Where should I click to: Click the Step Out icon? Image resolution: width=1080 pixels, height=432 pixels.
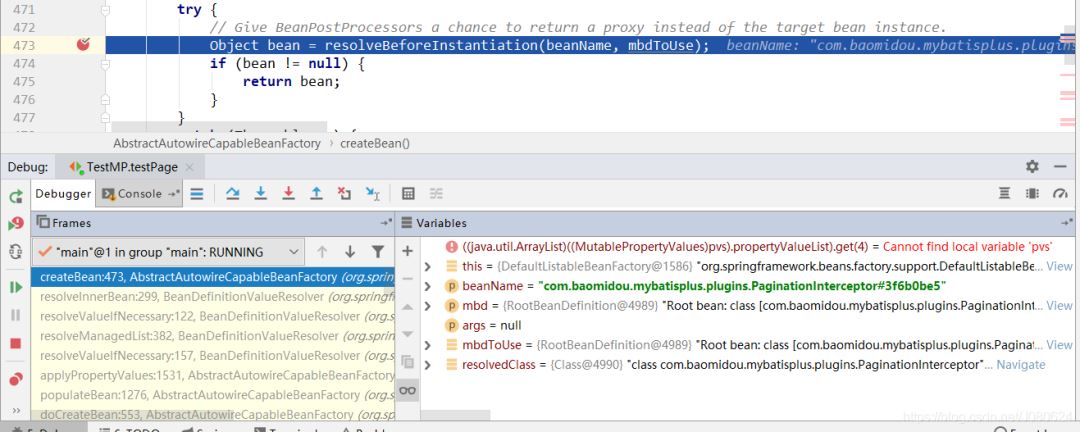316,194
